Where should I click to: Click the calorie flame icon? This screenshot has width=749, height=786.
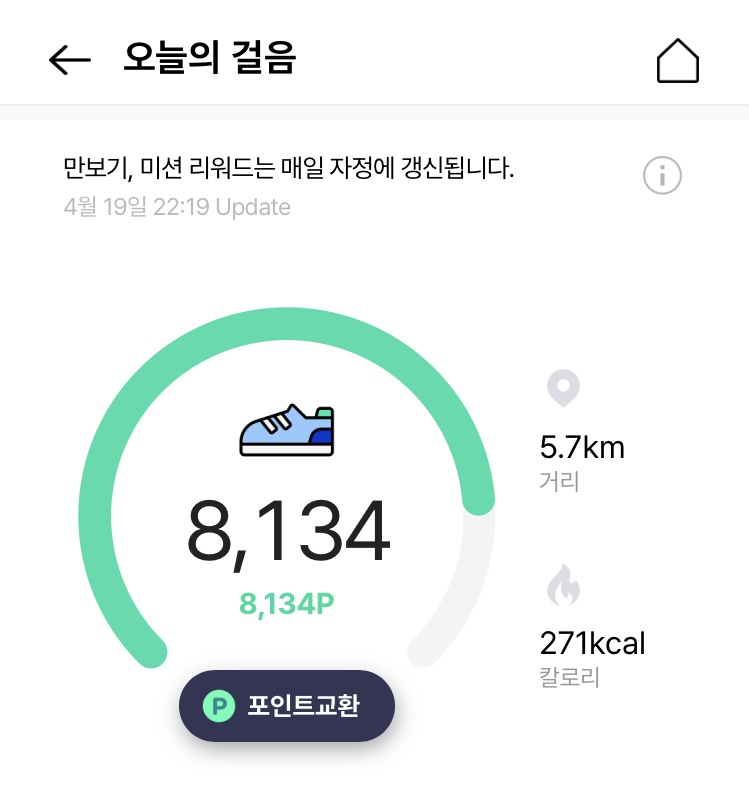[563, 585]
